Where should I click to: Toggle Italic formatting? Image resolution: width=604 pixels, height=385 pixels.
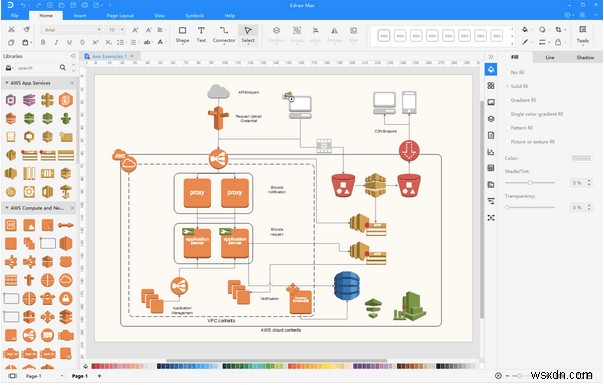coord(56,42)
